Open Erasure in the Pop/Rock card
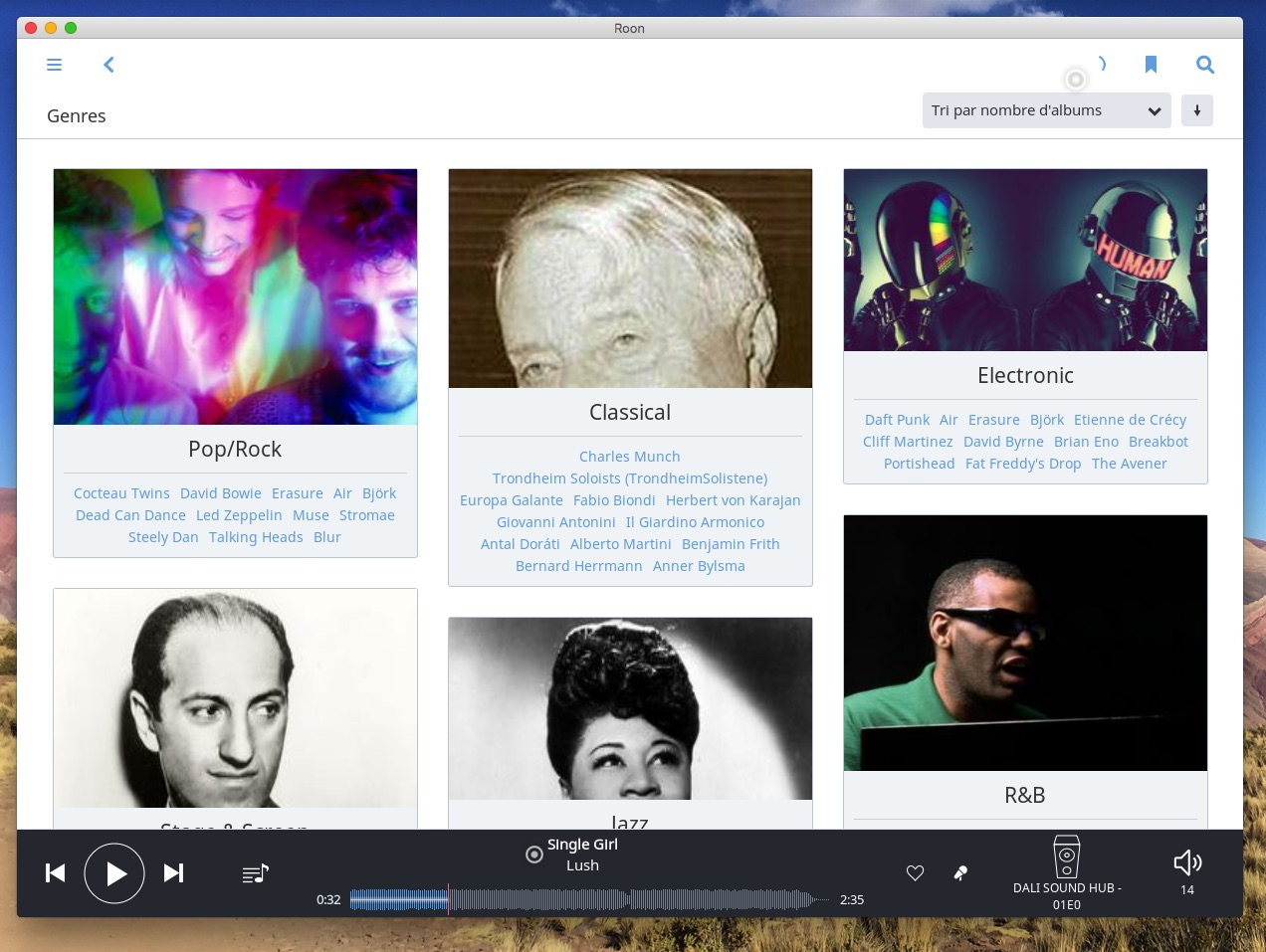This screenshot has height=952, width=1266. coord(298,493)
